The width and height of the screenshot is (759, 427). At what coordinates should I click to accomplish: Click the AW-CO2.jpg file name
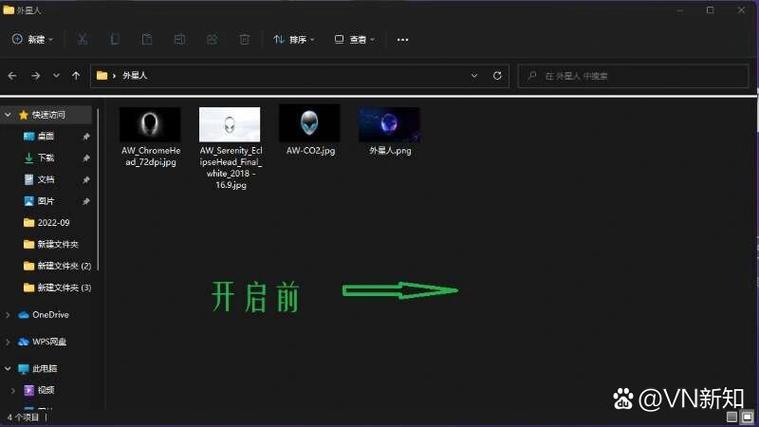[x=310, y=151]
